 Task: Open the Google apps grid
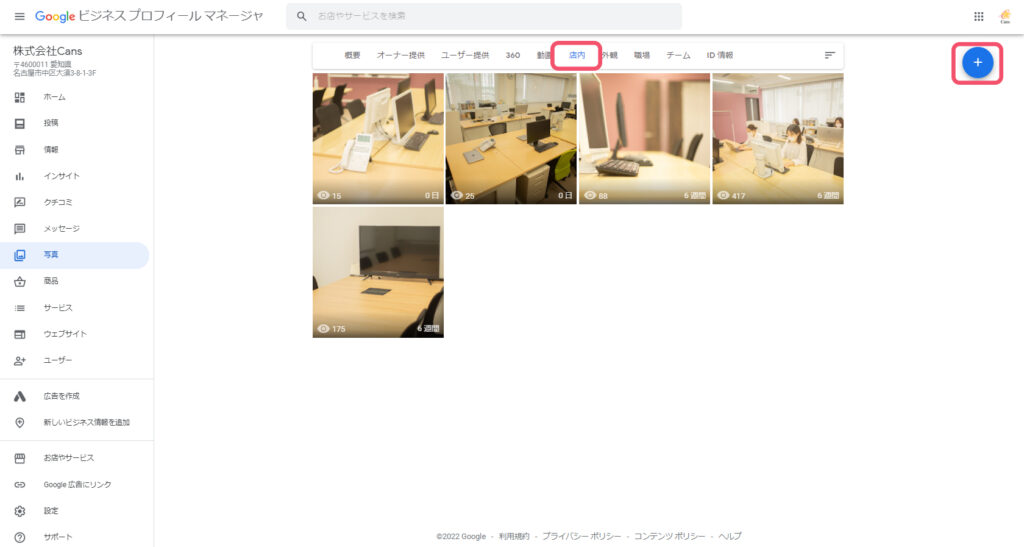tap(978, 16)
